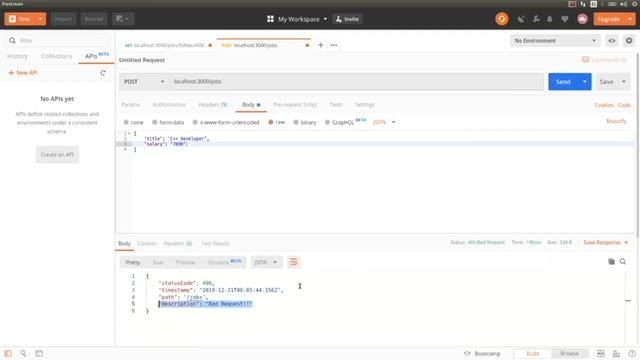Click the Invite button
This screenshot has width=640, height=360.
pyautogui.click(x=347, y=19)
